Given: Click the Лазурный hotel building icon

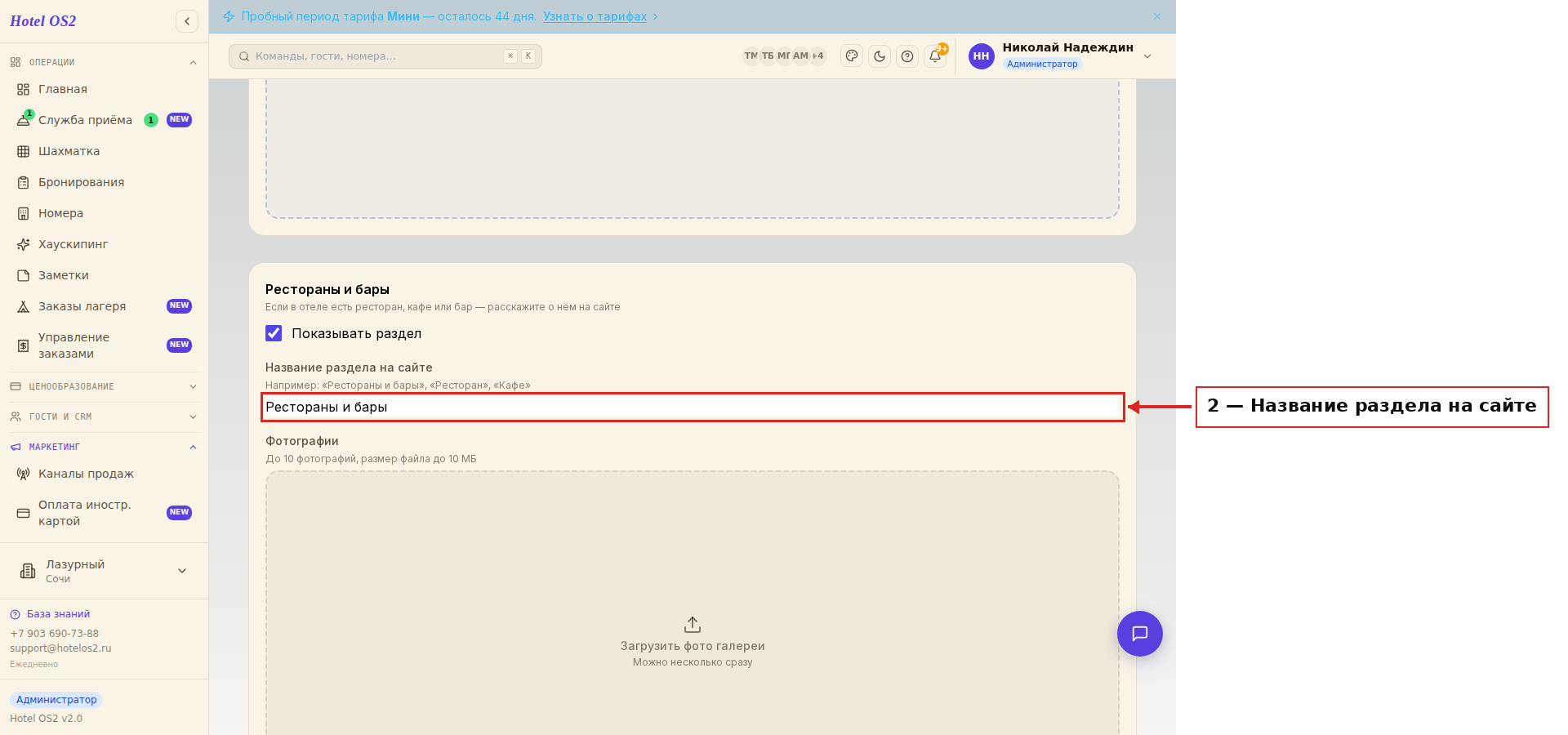Looking at the screenshot, I should pos(28,571).
